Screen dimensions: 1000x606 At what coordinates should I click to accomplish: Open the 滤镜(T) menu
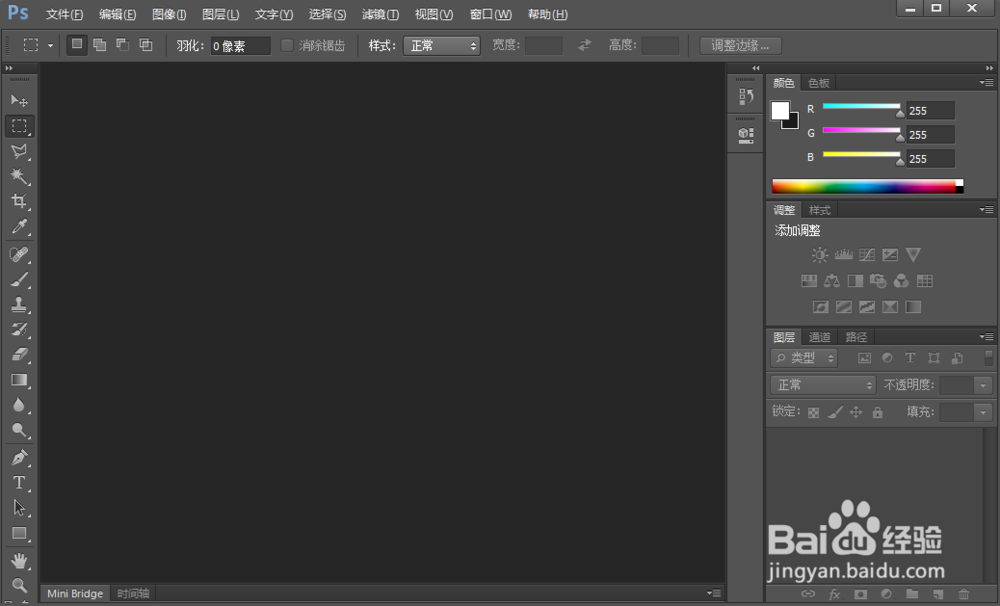click(x=380, y=14)
